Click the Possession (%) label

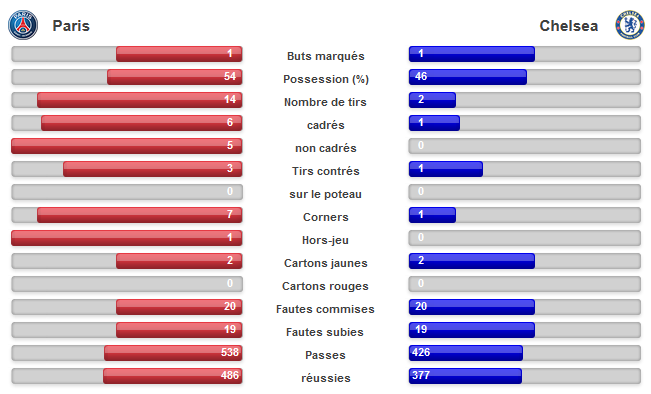pos(326,79)
